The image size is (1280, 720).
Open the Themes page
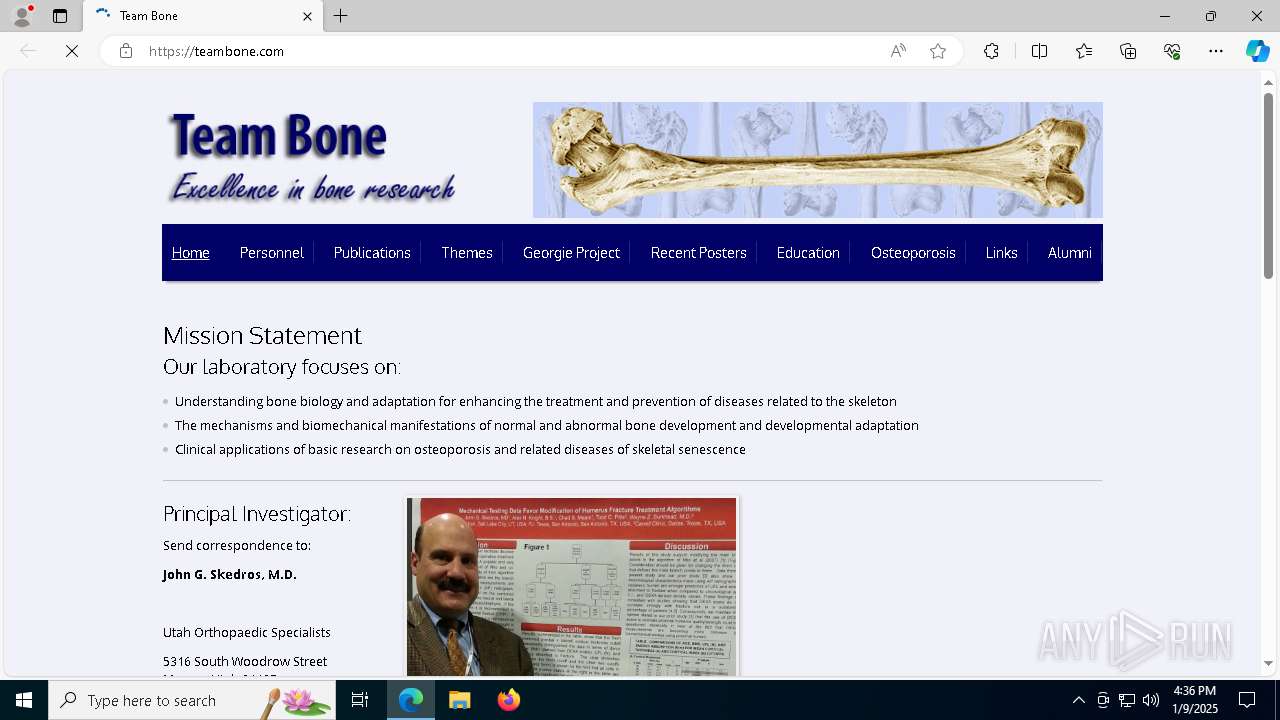click(467, 253)
